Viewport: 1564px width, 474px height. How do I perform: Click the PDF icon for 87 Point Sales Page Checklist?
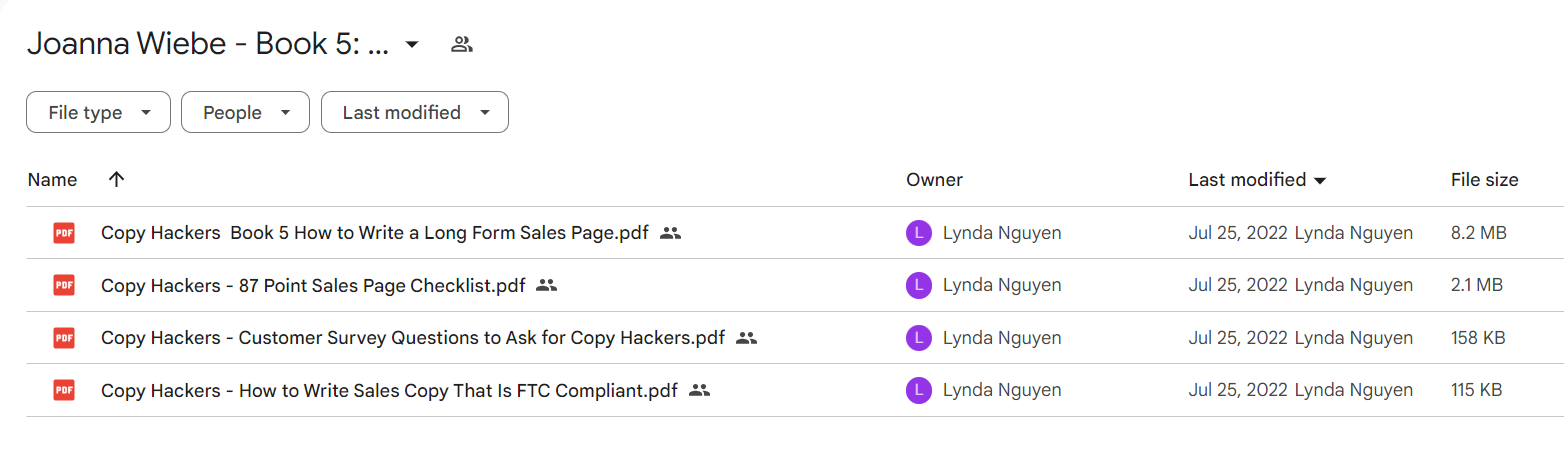point(64,285)
